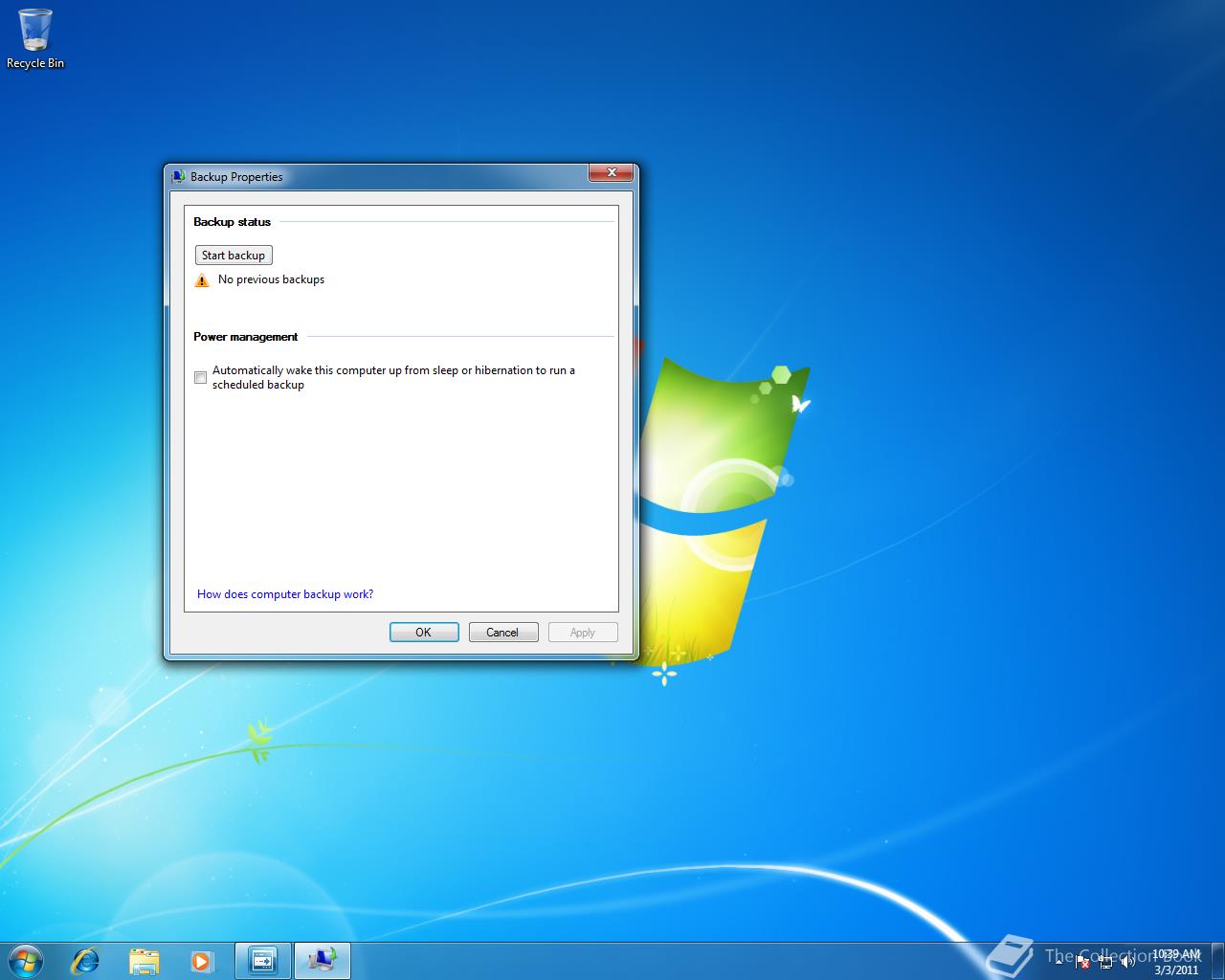This screenshot has width=1225, height=980.
Task: Select the 'No previous backups' status text
Action: click(271, 279)
